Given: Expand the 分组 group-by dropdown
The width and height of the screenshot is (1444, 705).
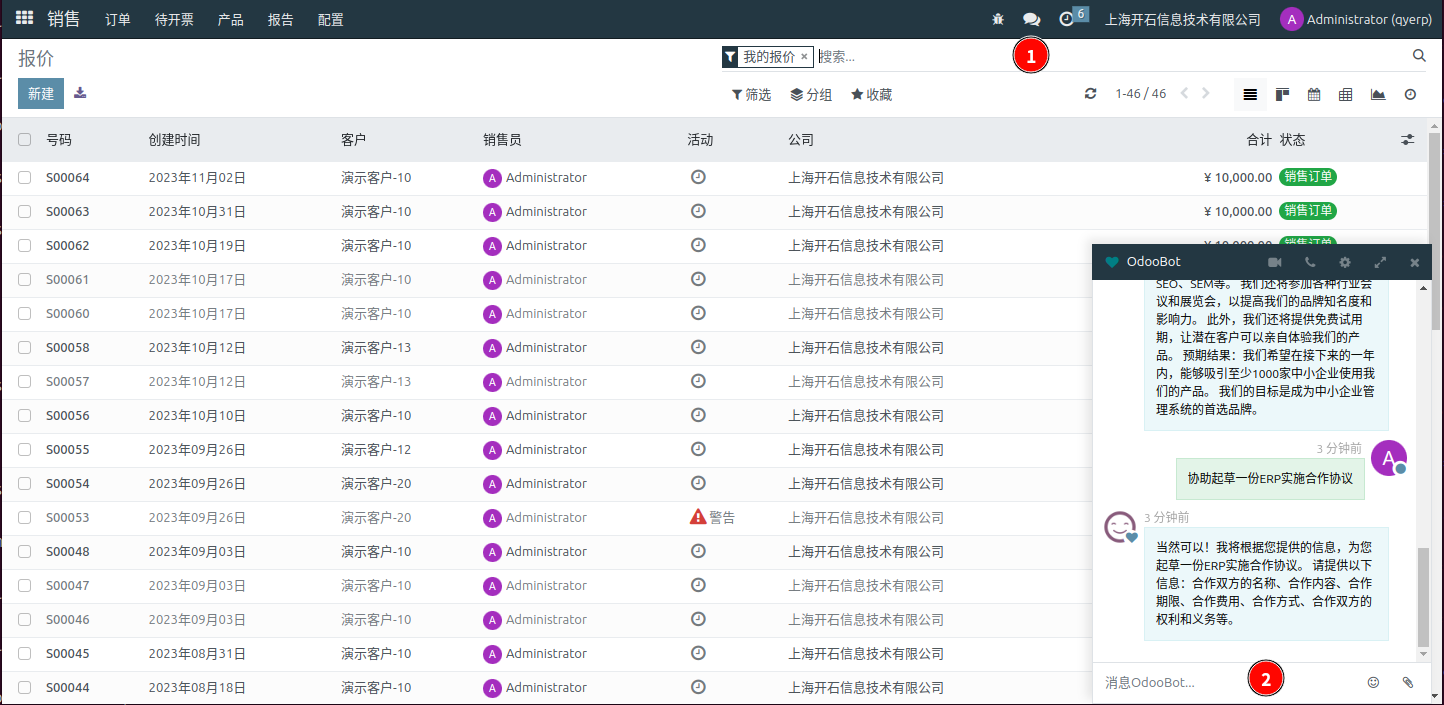Looking at the screenshot, I should [x=811, y=95].
